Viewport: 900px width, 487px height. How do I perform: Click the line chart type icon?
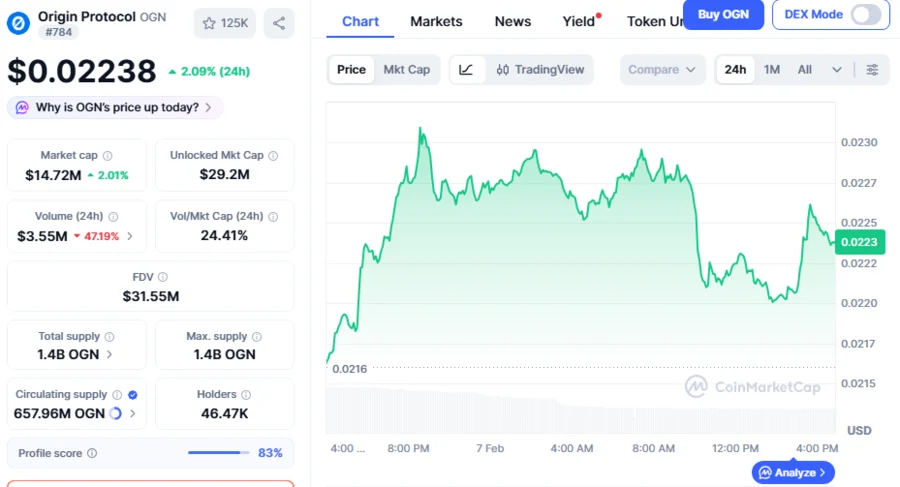[467, 70]
